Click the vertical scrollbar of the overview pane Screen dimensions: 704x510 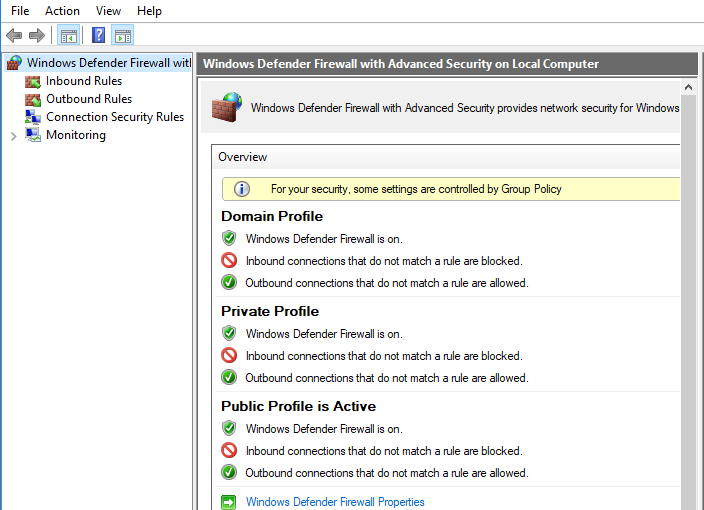[x=688, y=300]
